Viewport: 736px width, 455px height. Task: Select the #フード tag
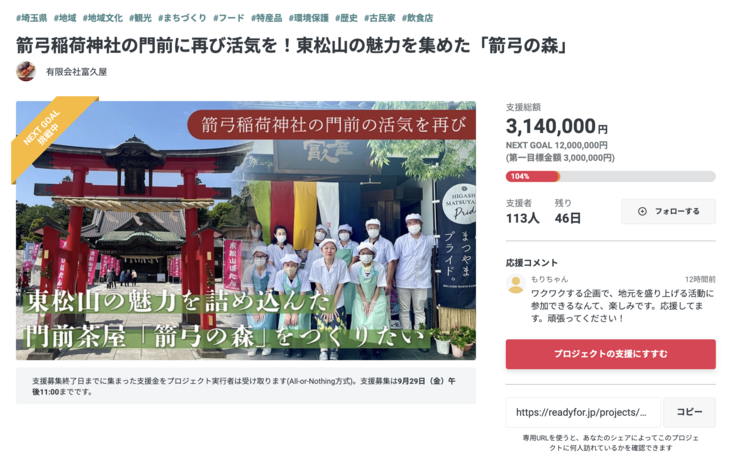[229, 18]
